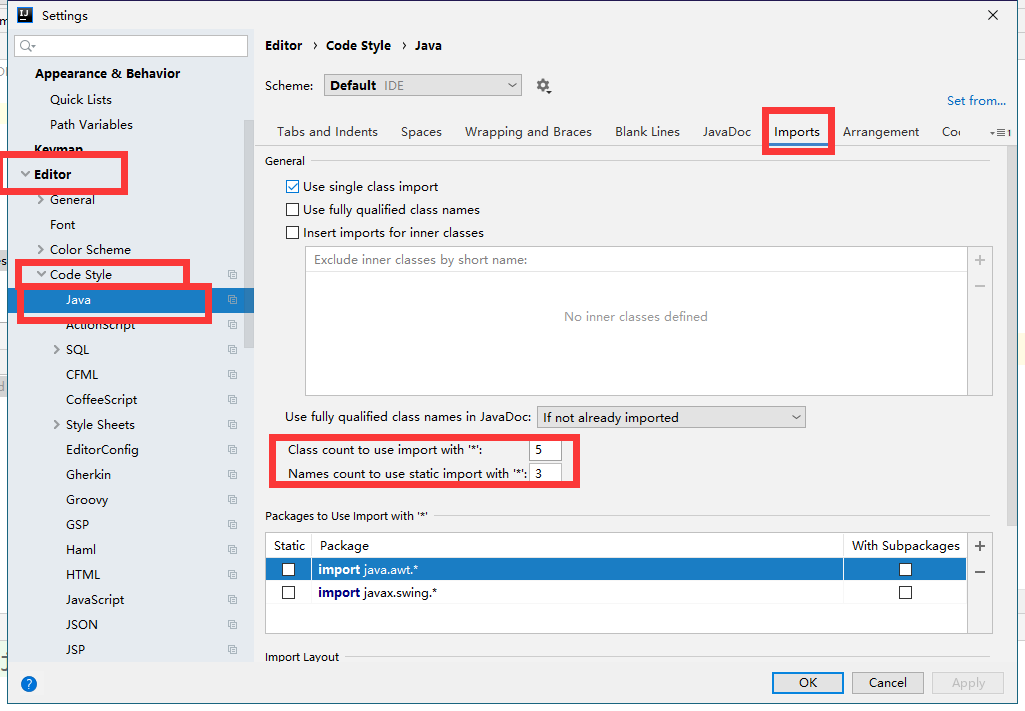Click copy icon next to HTML
The image size is (1025, 711).
pos(232,574)
